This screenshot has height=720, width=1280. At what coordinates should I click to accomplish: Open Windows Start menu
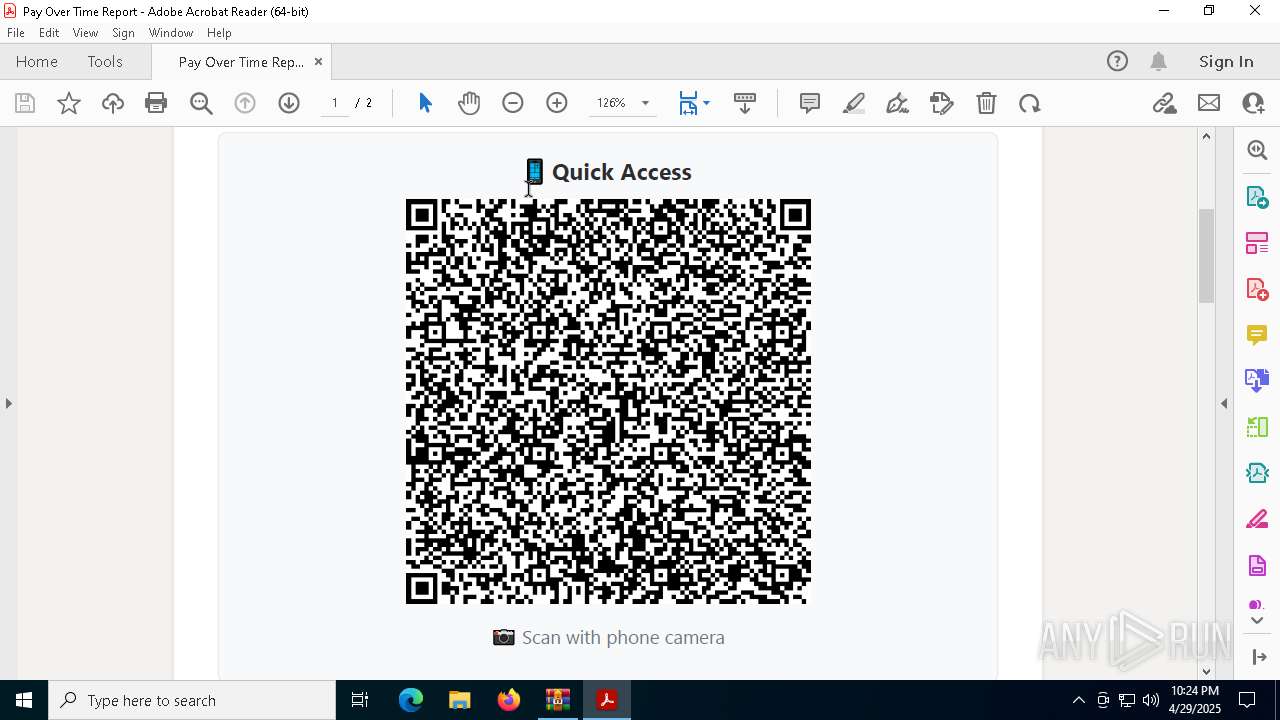tap(24, 700)
